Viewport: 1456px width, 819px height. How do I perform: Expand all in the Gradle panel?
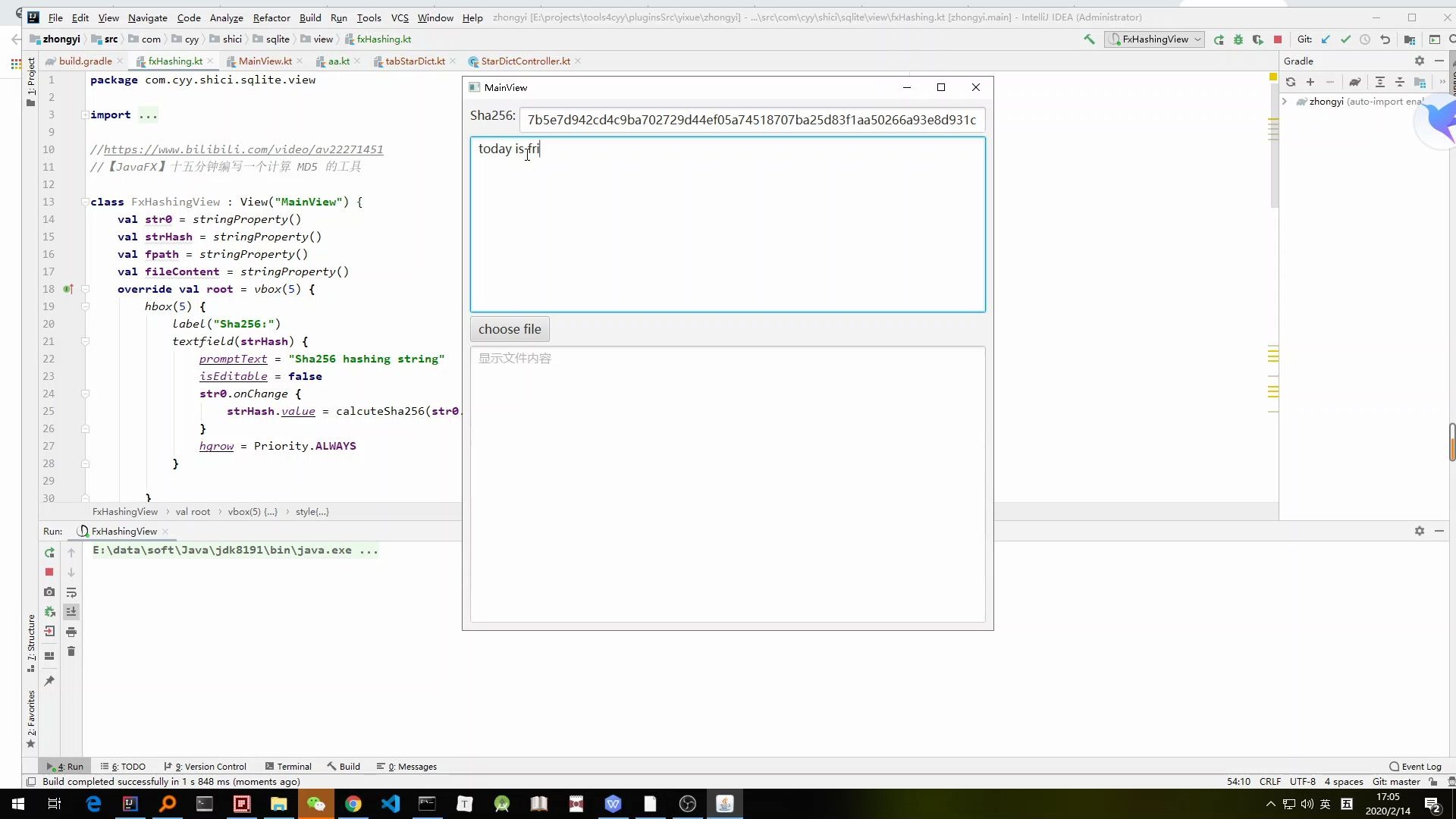[1380, 82]
